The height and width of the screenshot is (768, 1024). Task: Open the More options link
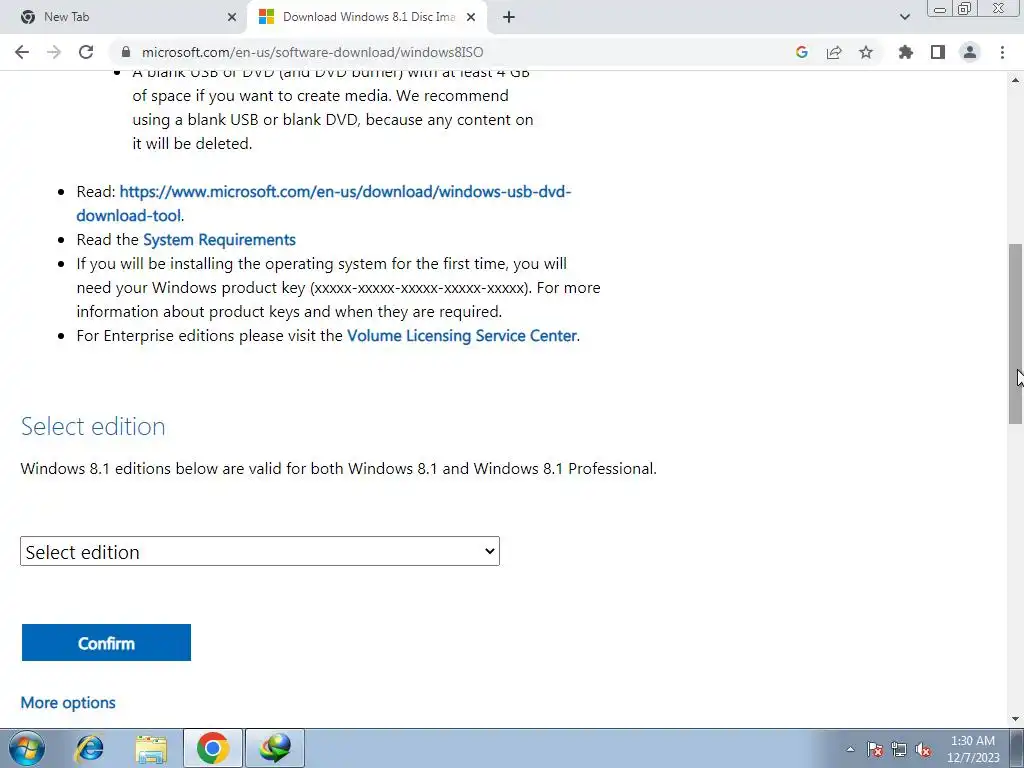(68, 703)
